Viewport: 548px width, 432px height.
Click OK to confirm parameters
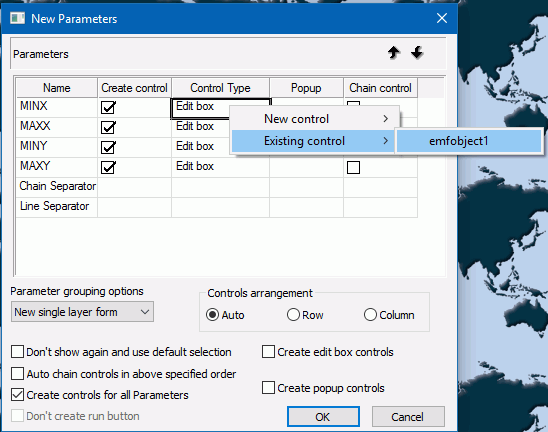(x=323, y=417)
